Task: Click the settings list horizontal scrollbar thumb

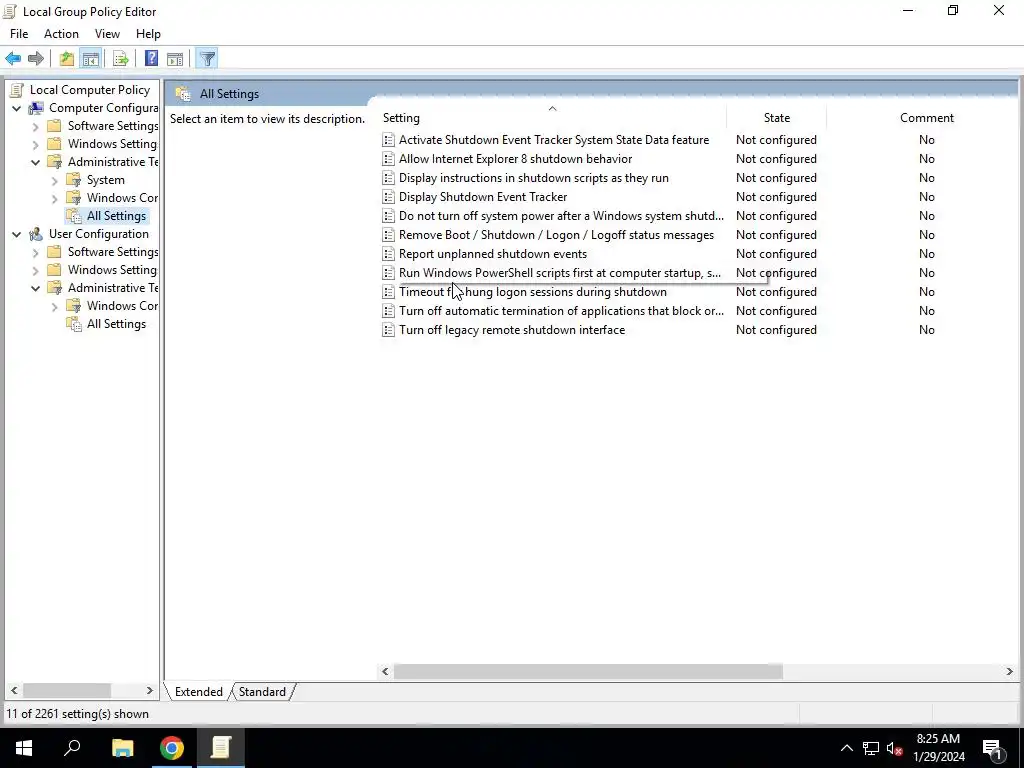Action: (588, 671)
